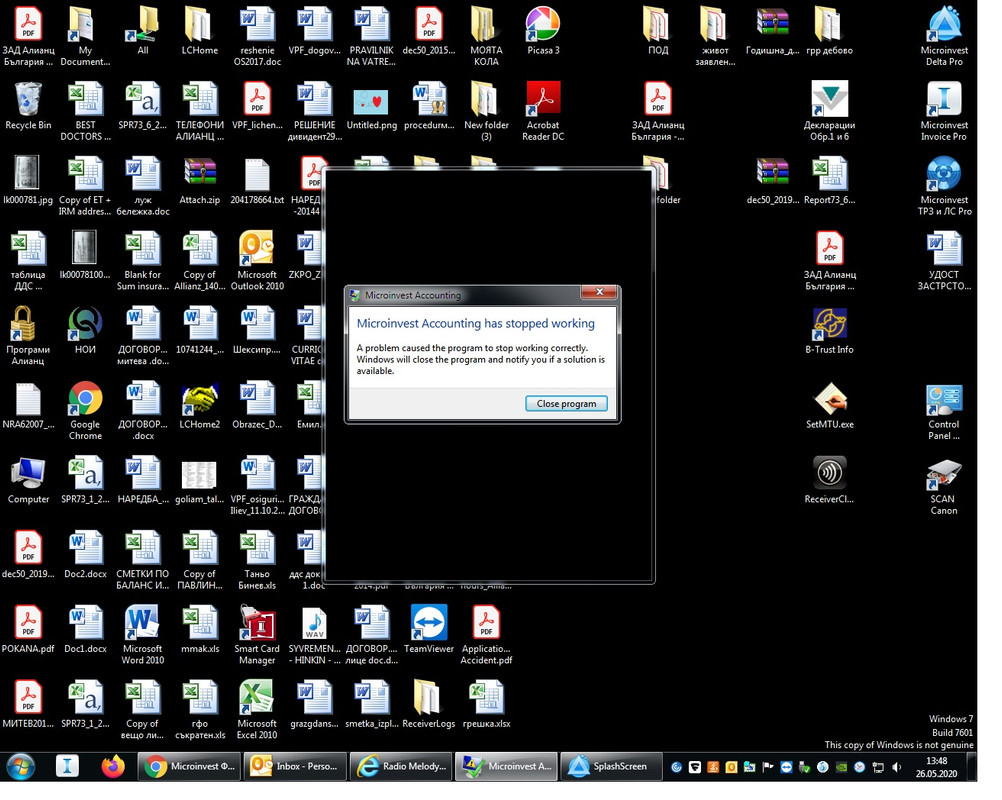Select the SetMTU.exe desktop icon

click(x=829, y=405)
